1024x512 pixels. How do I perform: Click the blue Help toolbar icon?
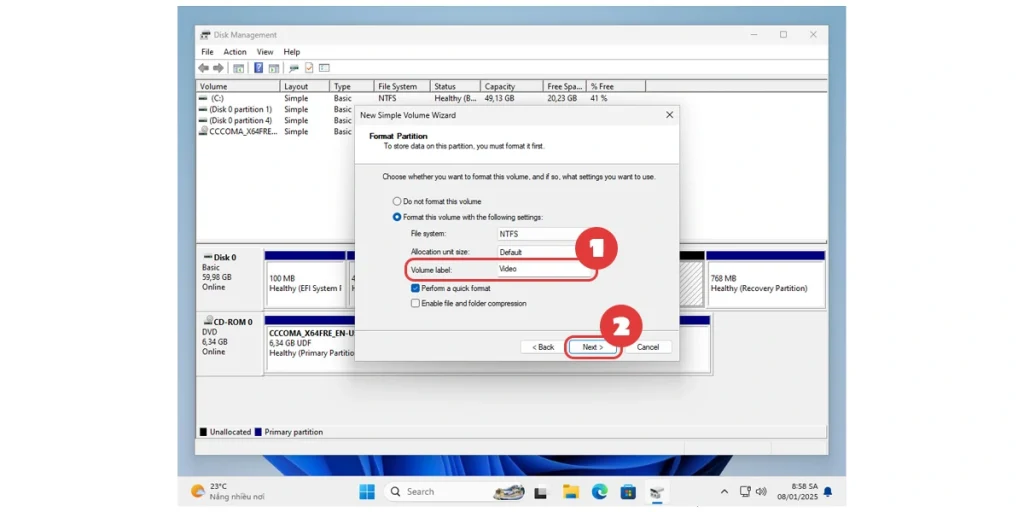(x=258, y=68)
